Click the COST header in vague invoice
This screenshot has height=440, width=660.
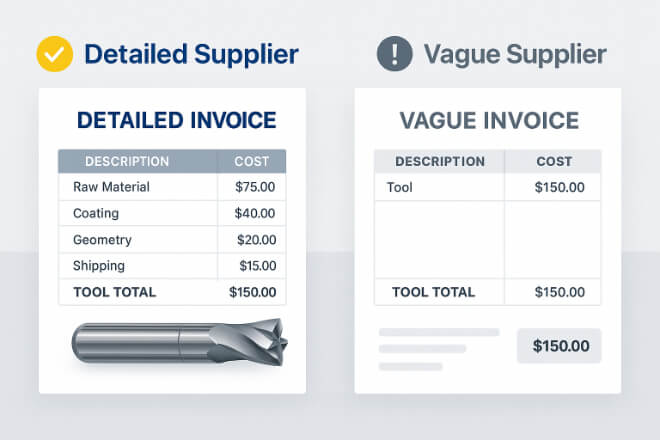pos(554,161)
